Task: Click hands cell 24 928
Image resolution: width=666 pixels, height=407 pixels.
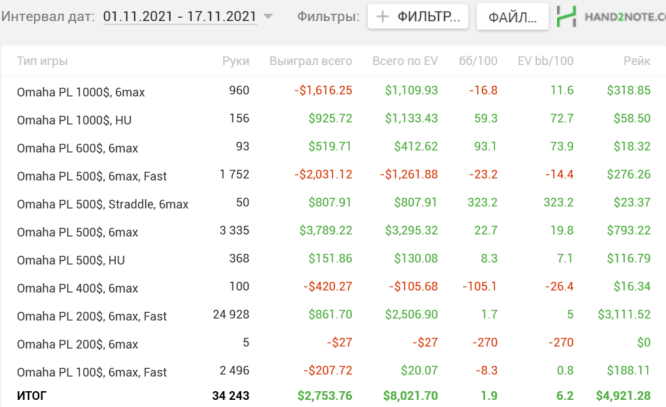Action: tap(231, 315)
